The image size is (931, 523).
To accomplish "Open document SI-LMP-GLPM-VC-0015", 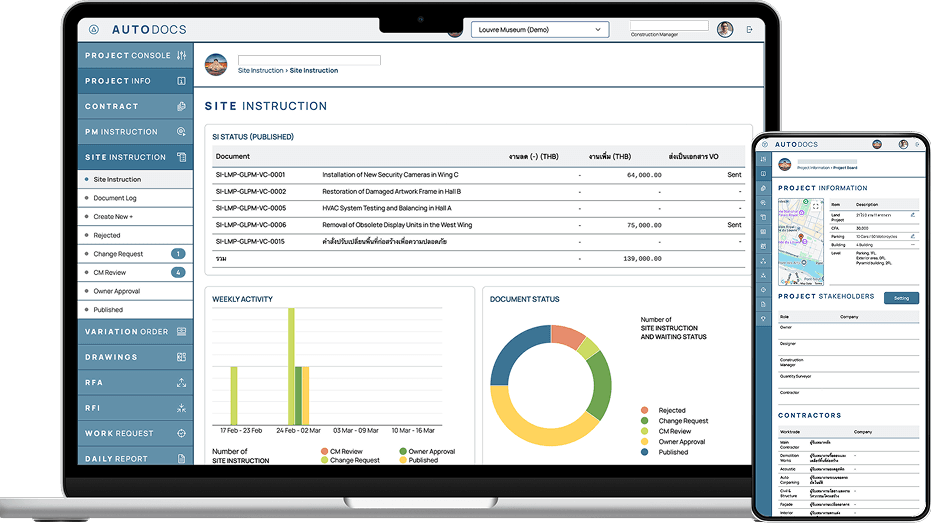I will (250, 242).
